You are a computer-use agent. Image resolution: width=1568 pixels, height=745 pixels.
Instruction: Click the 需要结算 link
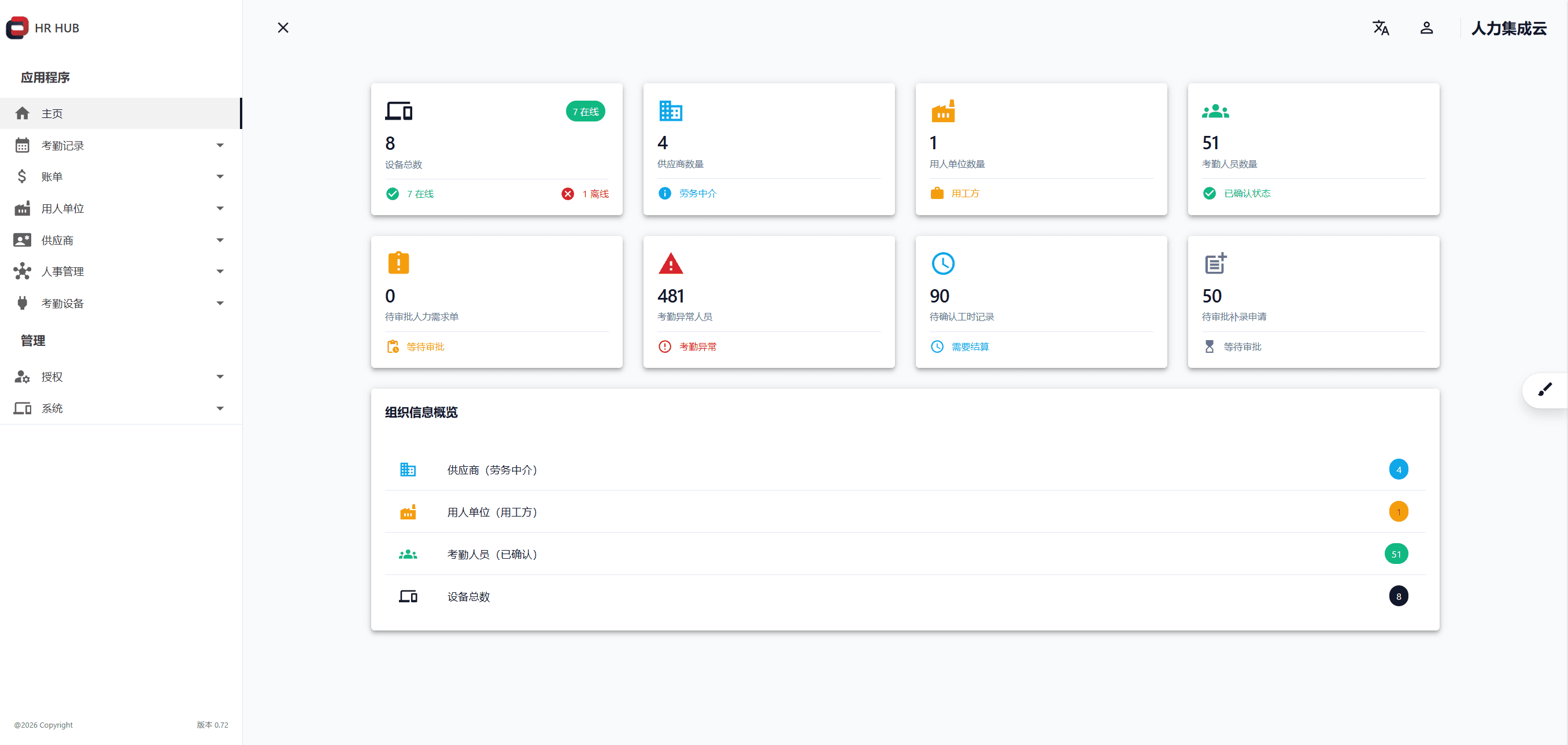click(x=970, y=347)
